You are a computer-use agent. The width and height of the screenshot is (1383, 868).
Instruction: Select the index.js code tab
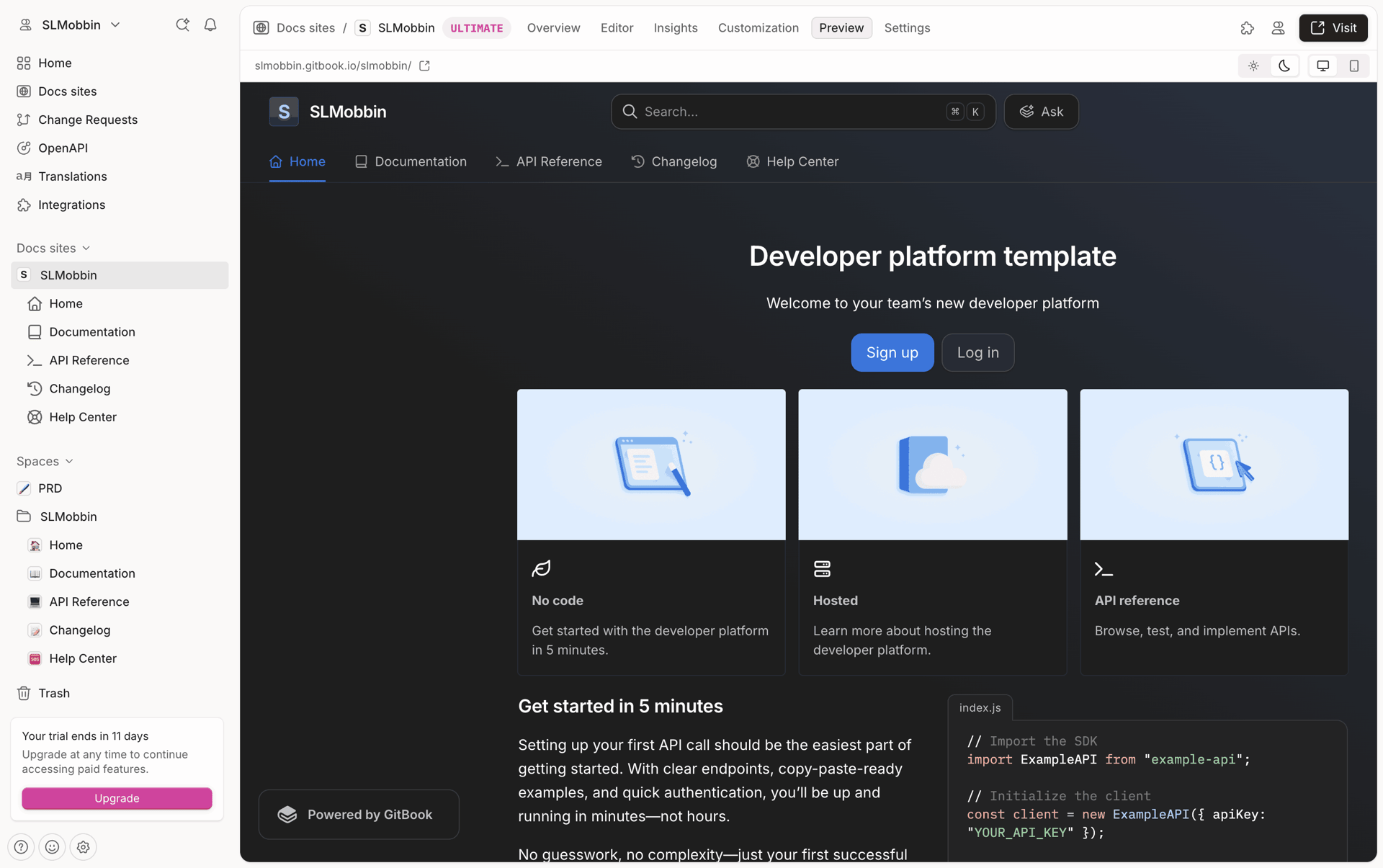click(980, 708)
